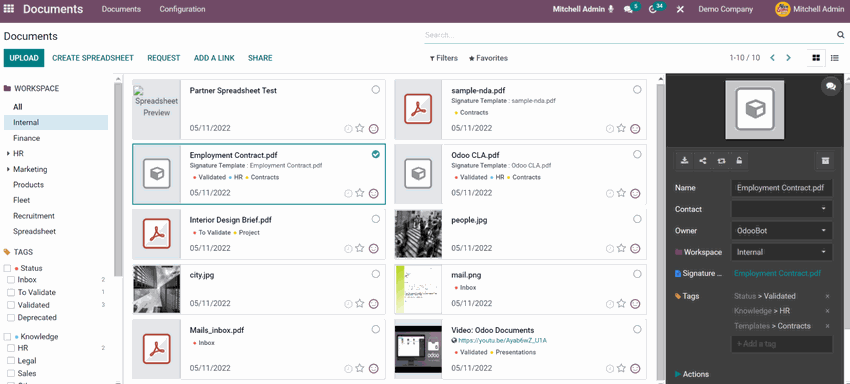Switch to list view icon
Image resolution: width=850 pixels, height=384 pixels.
tap(835, 58)
